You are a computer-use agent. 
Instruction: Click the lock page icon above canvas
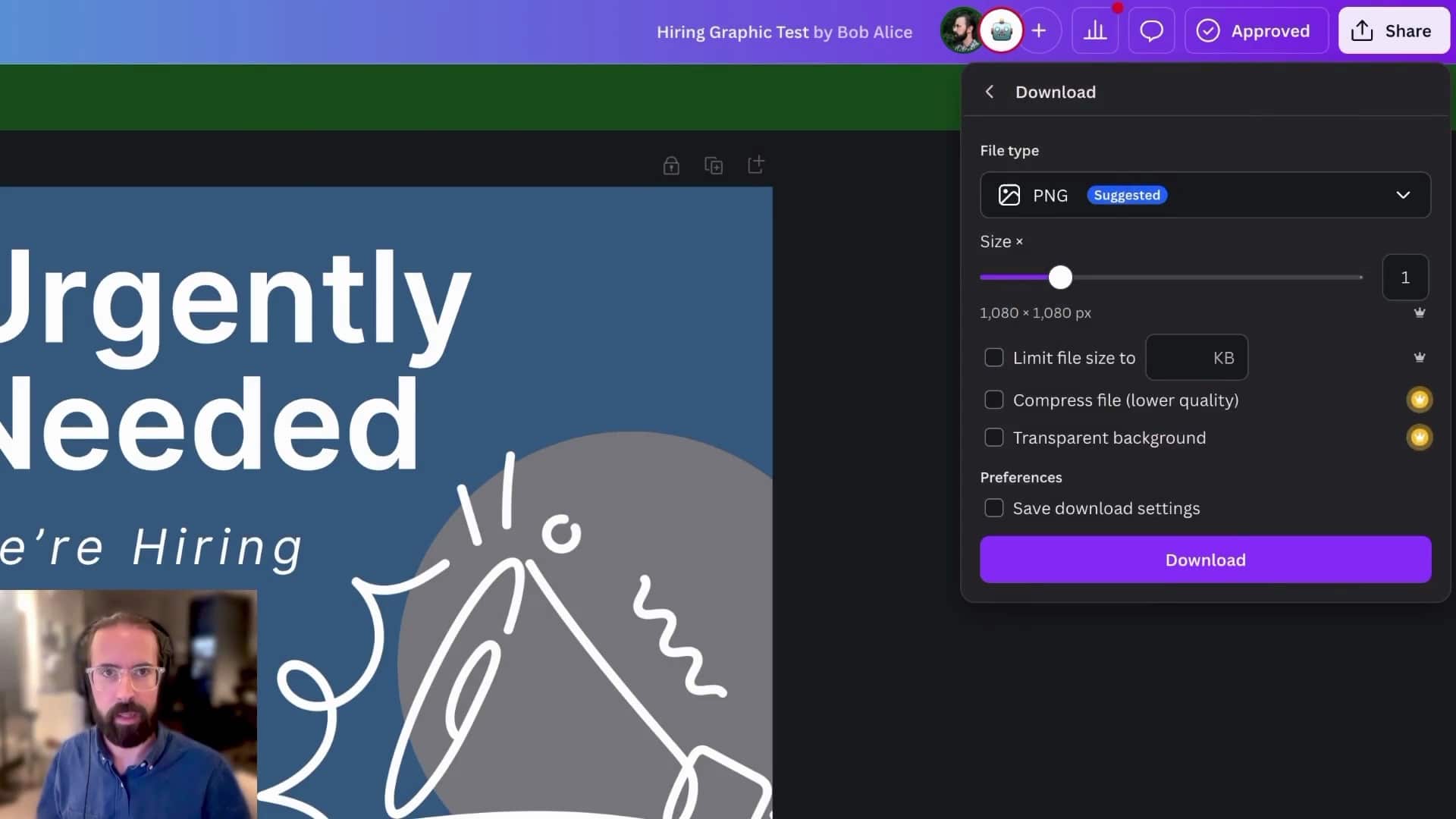(x=671, y=165)
